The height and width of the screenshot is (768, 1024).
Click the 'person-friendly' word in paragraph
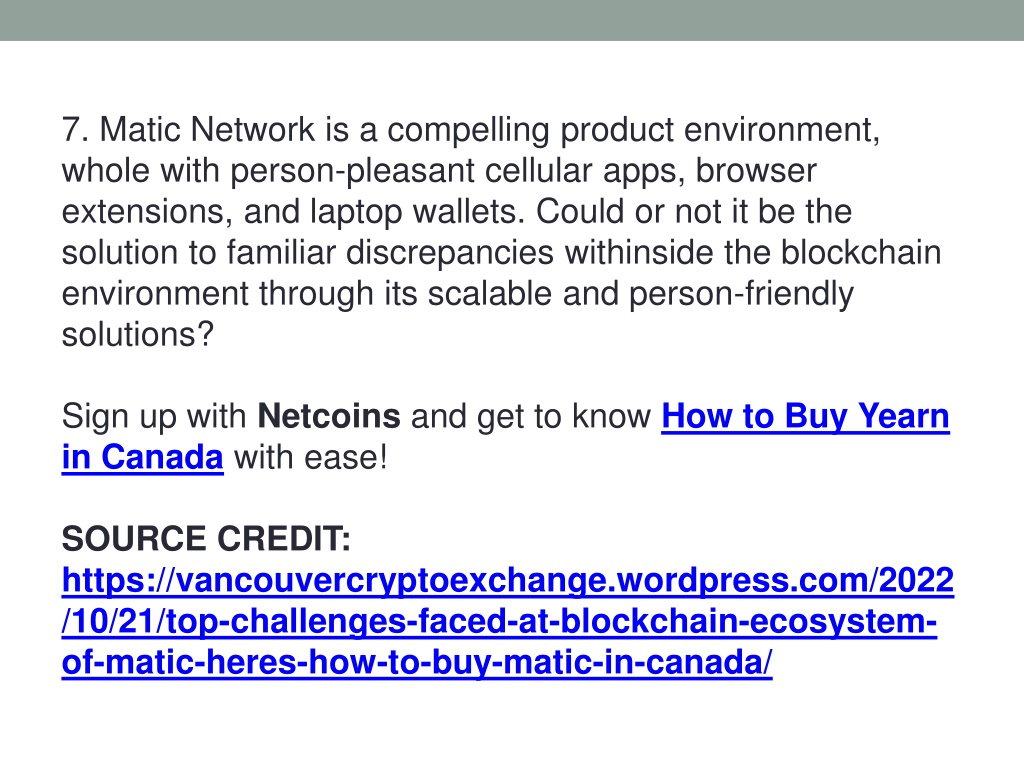tap(741, 294)
